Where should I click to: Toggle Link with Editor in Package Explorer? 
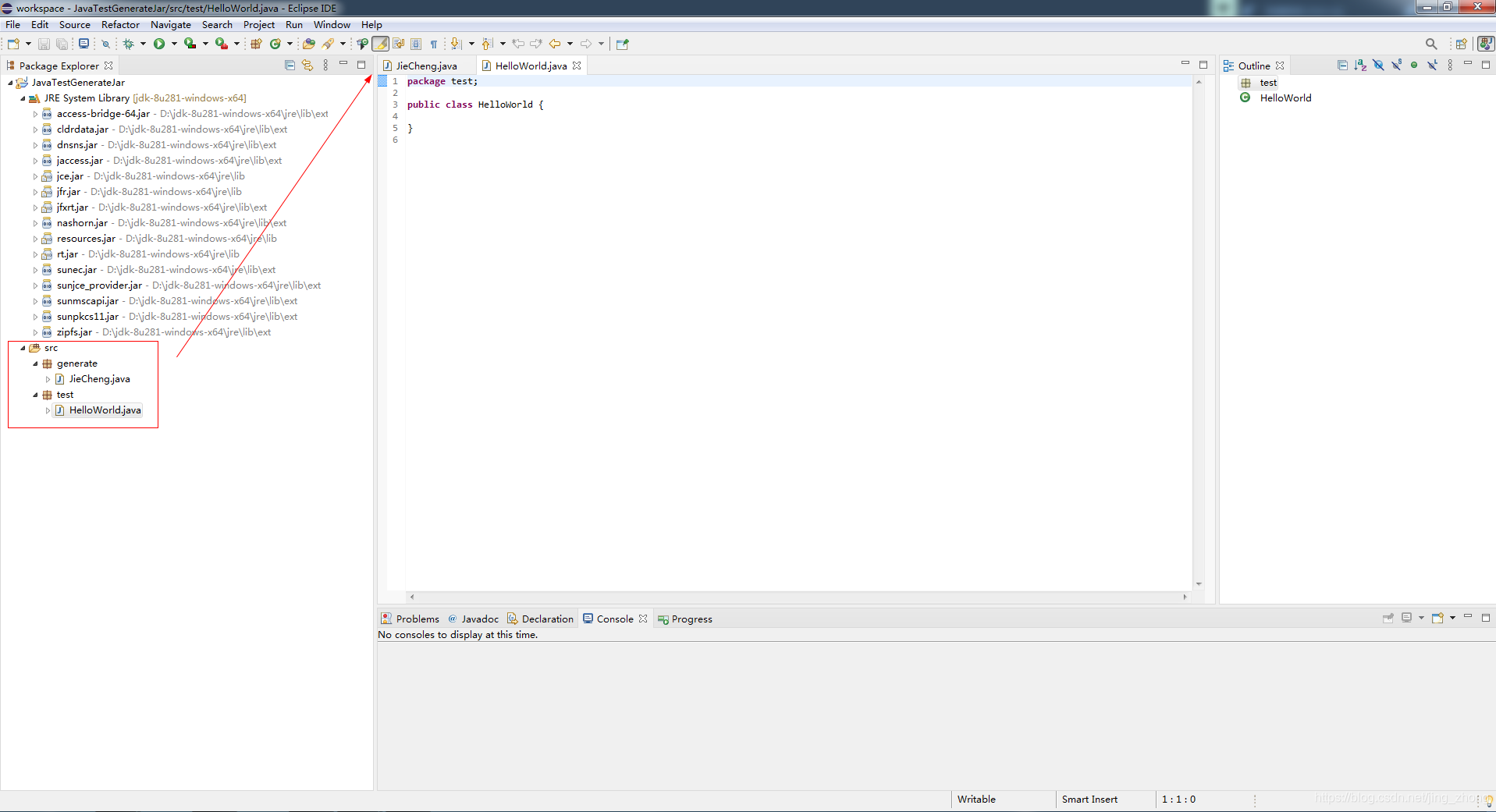(307, 66)
